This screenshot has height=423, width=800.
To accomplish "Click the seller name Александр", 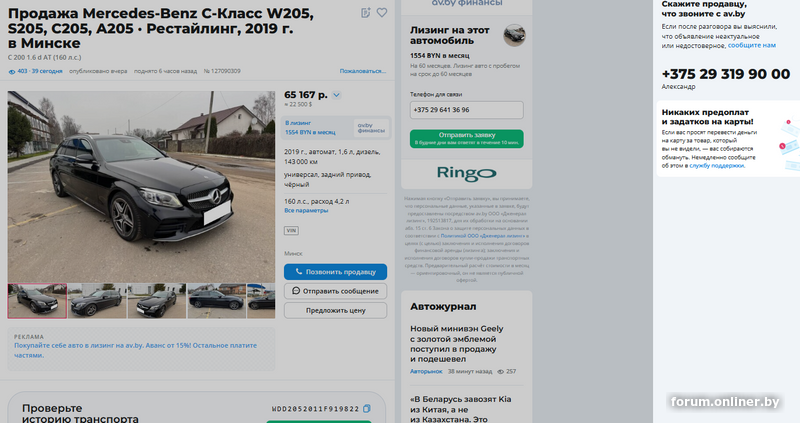I will [x=678, y=87].
